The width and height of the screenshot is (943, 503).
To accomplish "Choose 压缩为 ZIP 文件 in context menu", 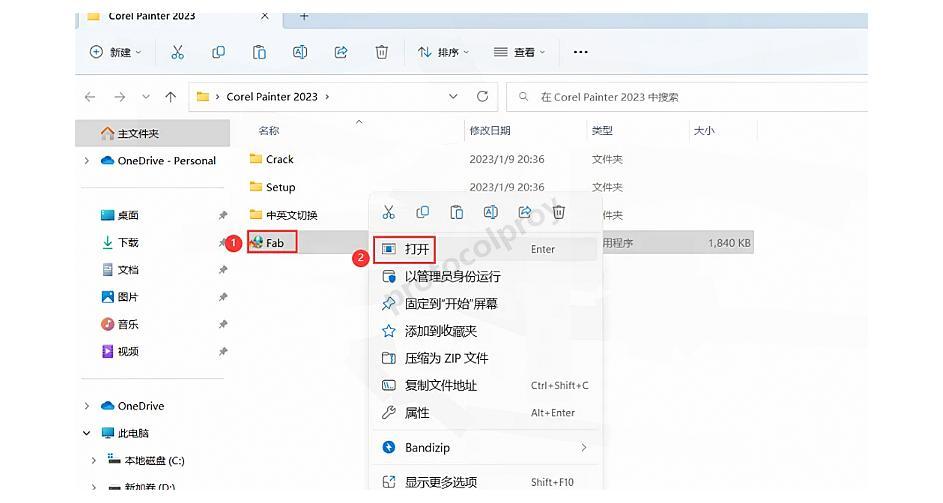I will 485,359.
